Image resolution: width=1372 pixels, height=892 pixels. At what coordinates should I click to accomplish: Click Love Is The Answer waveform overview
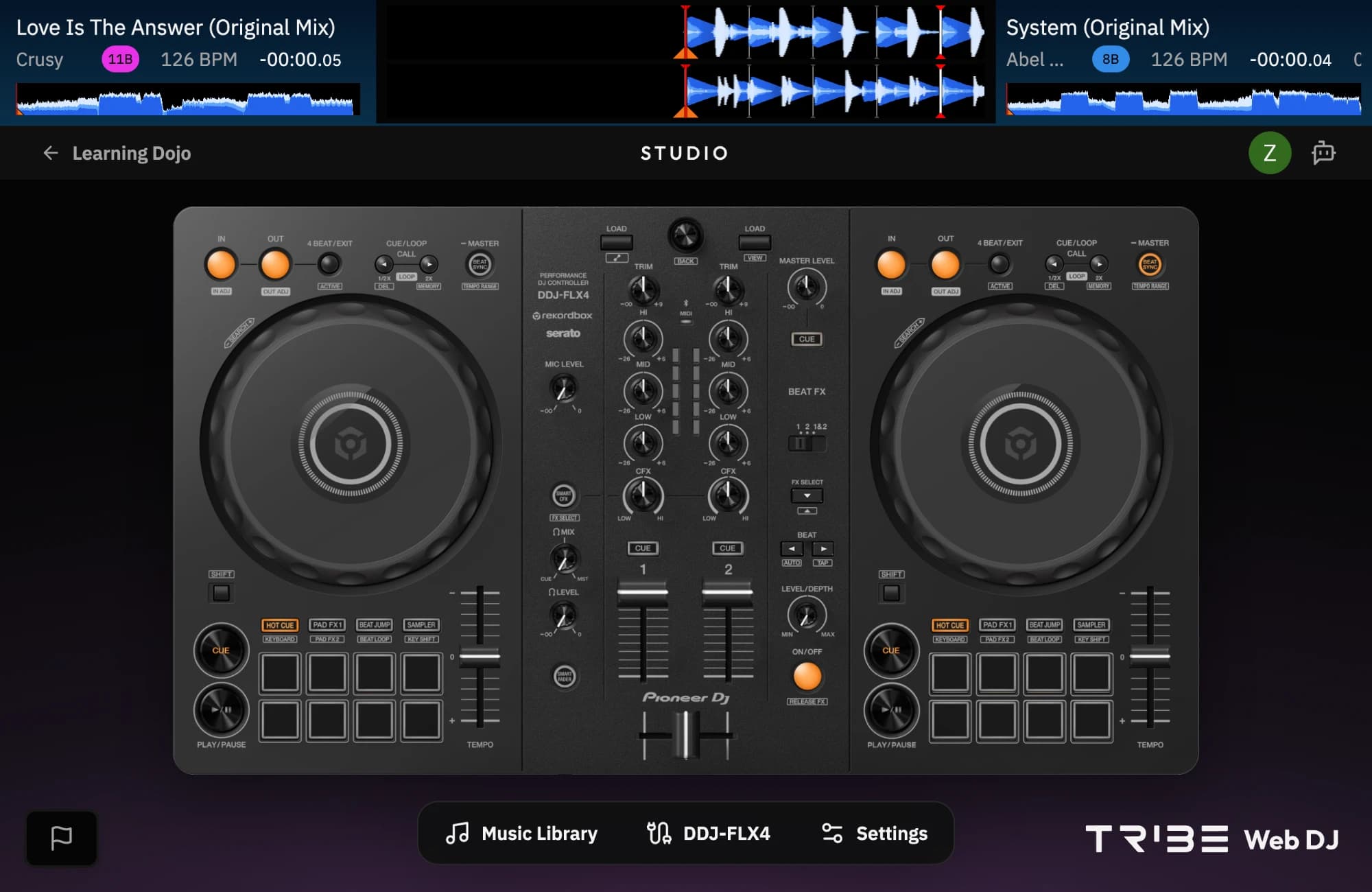click(188, 100)
